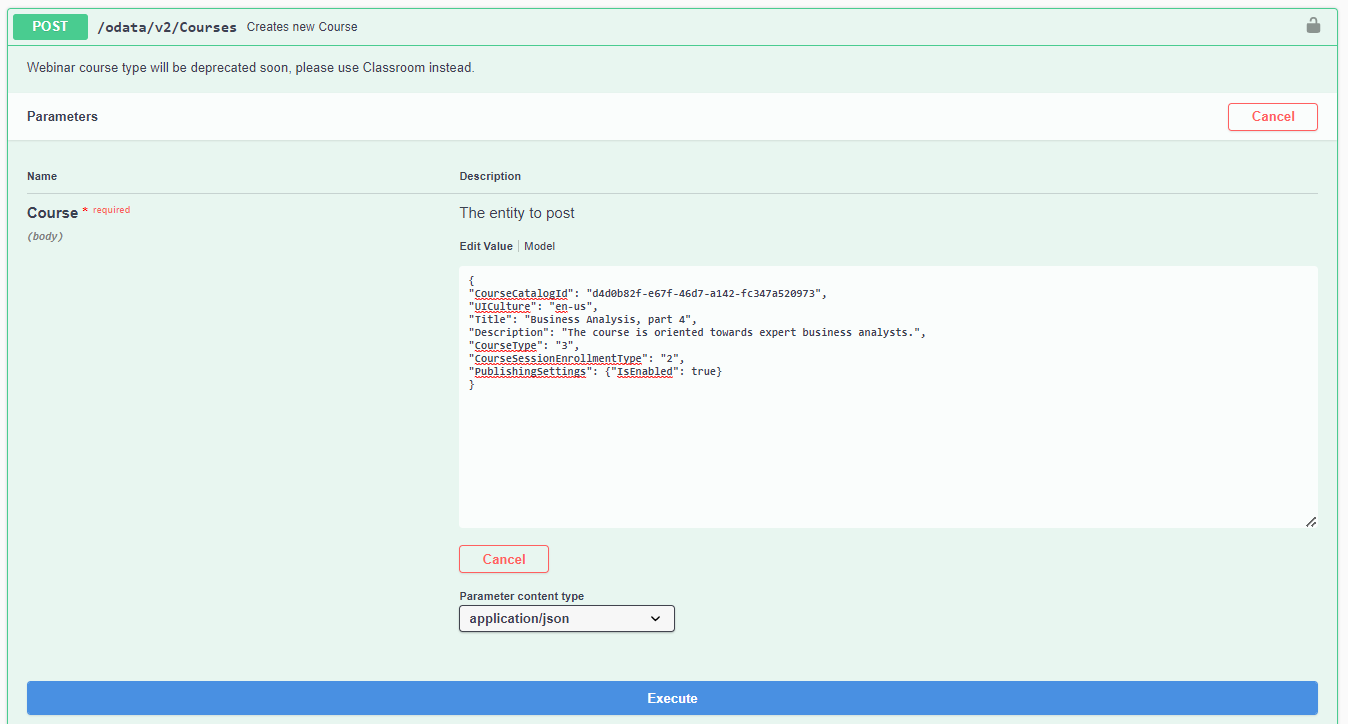Click the Course parameter name label
Viewport: 1348px width, 724px height.
click(x=52, y=213)
